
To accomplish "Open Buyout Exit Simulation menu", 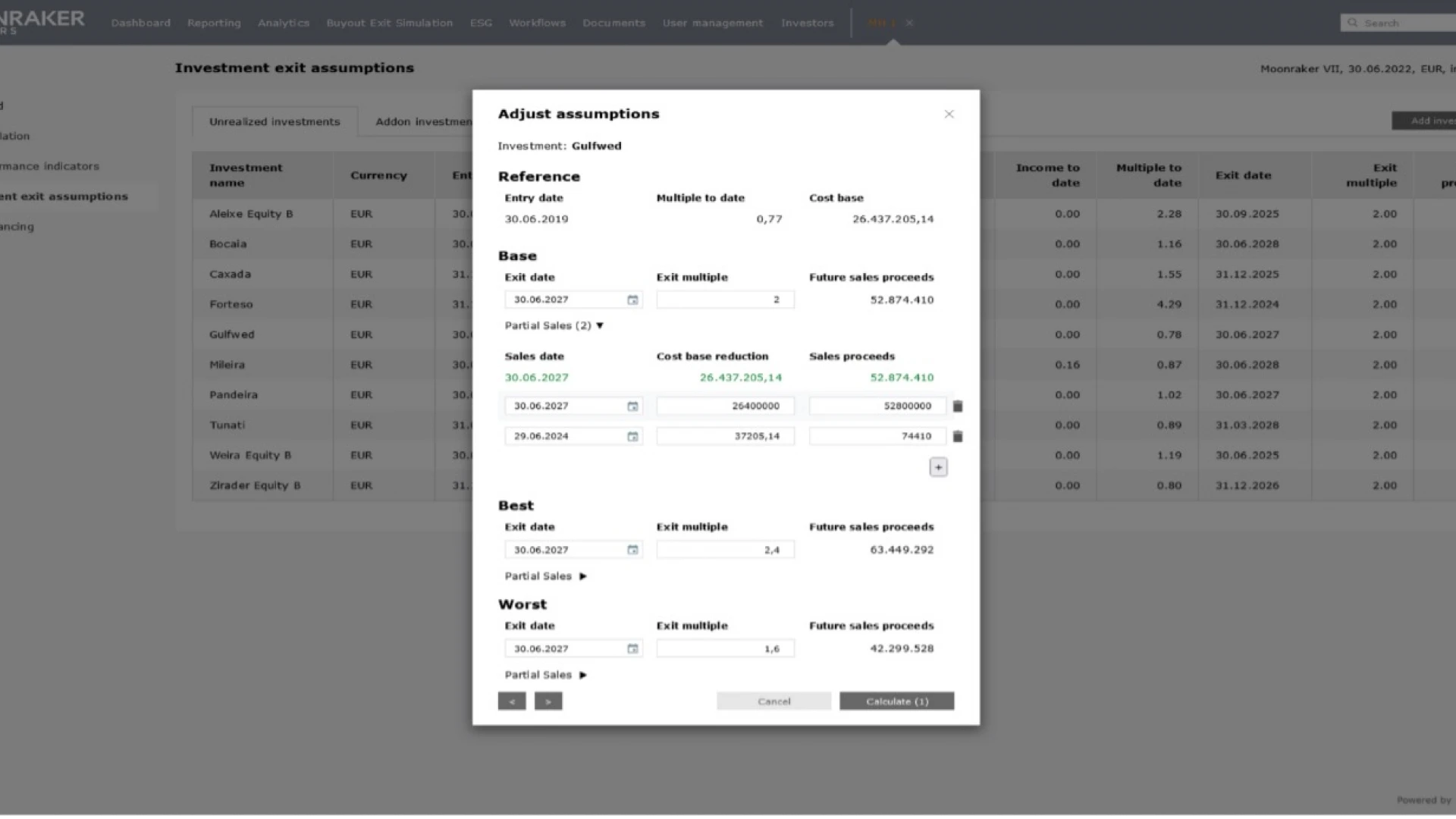I will click(389, 23).
